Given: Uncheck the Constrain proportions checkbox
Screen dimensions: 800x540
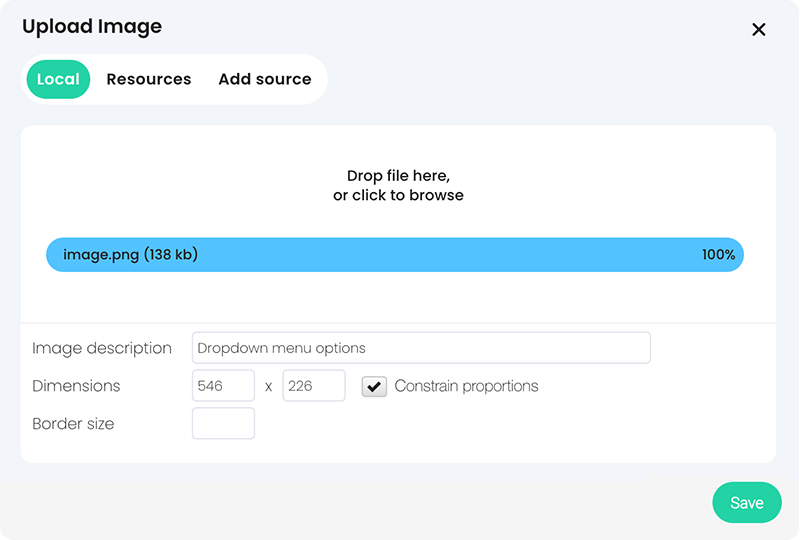Looking at the screenshot, I should [x=374, y=386].
